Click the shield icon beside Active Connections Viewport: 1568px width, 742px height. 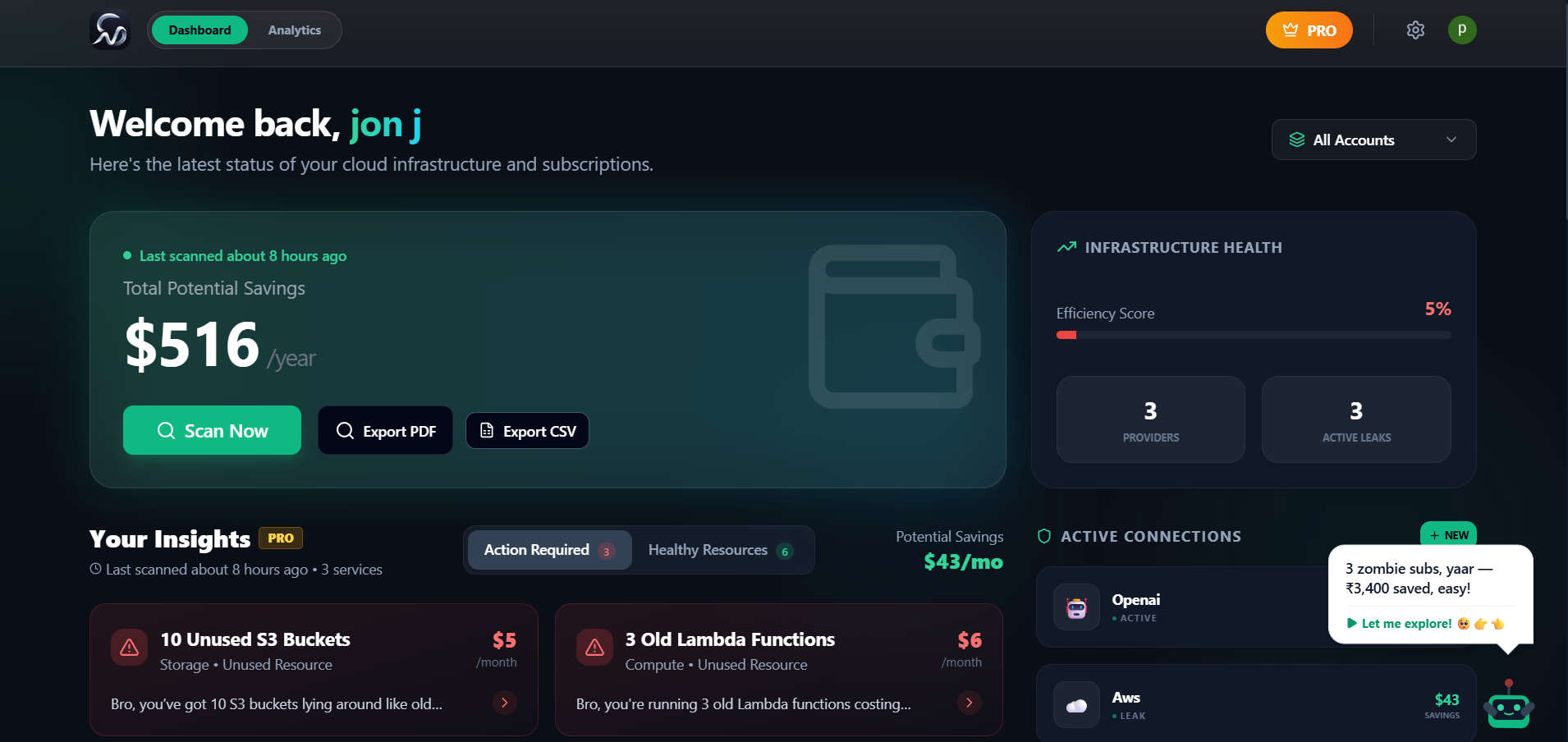pyautogui.click(x=1043, y=536)
